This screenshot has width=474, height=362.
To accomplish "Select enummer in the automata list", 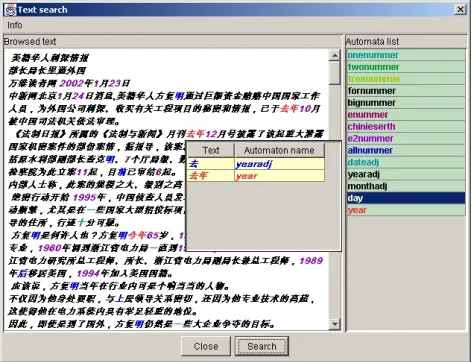I will (406, 115).
